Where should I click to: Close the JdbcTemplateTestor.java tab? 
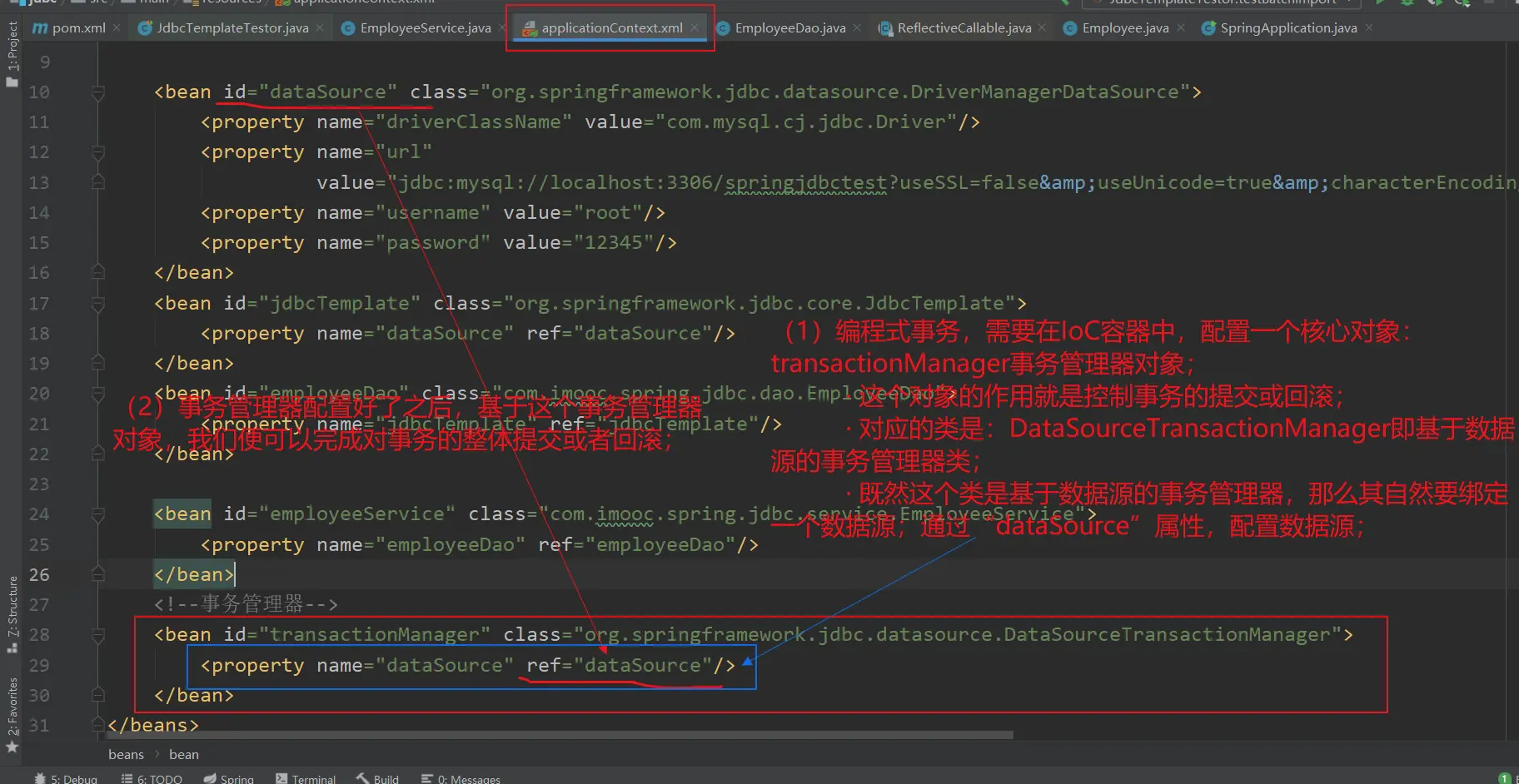click(320, 28)
